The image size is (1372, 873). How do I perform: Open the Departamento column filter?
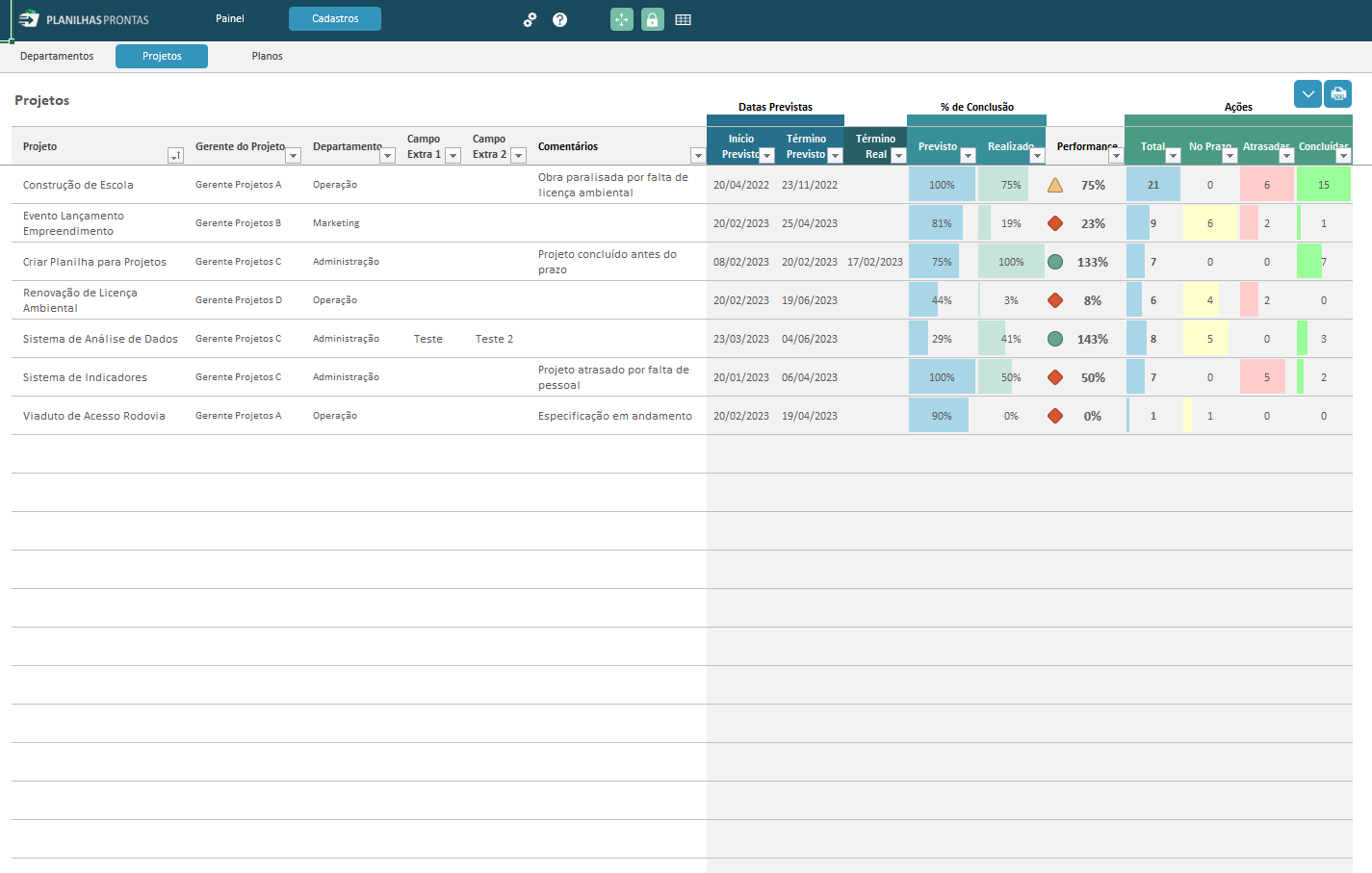coord(387,156)
